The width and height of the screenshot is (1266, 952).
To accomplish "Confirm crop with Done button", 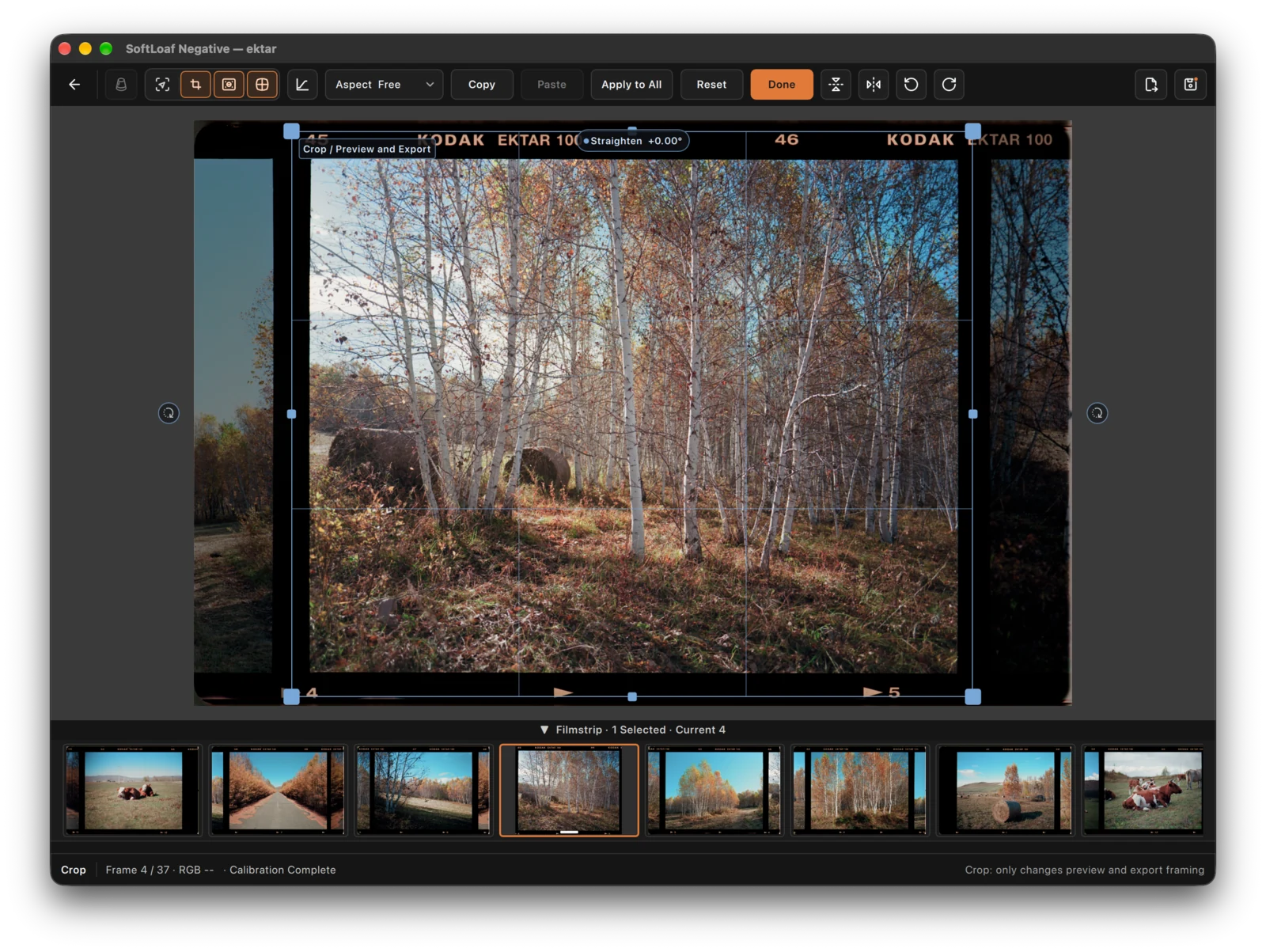I will pyautogui.click(x=782, y=85).
